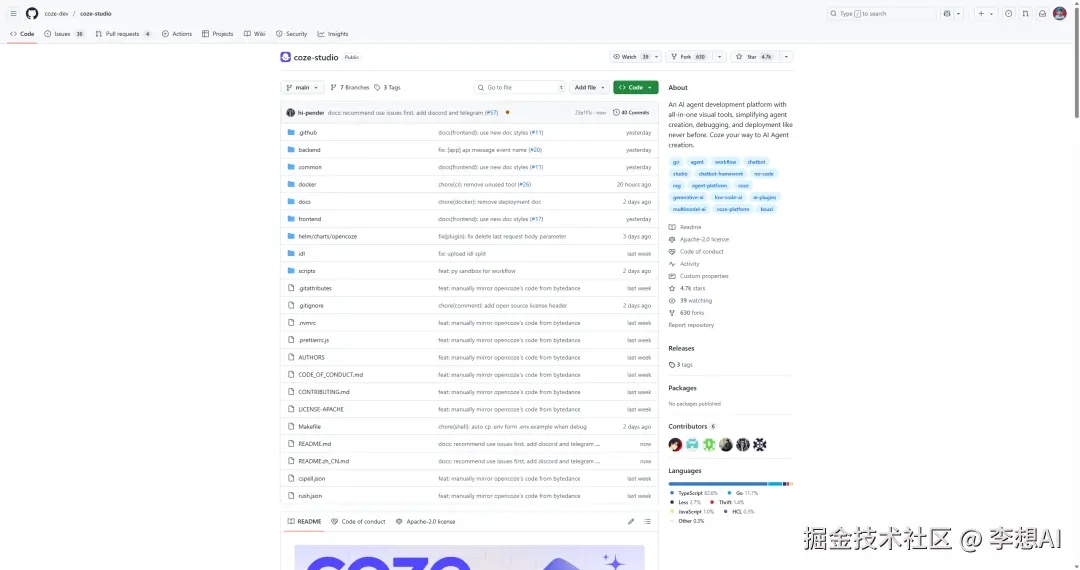The width and height of the screenshot is (1080, 570).
Task: View the 40 Commits history
Action: (x=631, y=113)
